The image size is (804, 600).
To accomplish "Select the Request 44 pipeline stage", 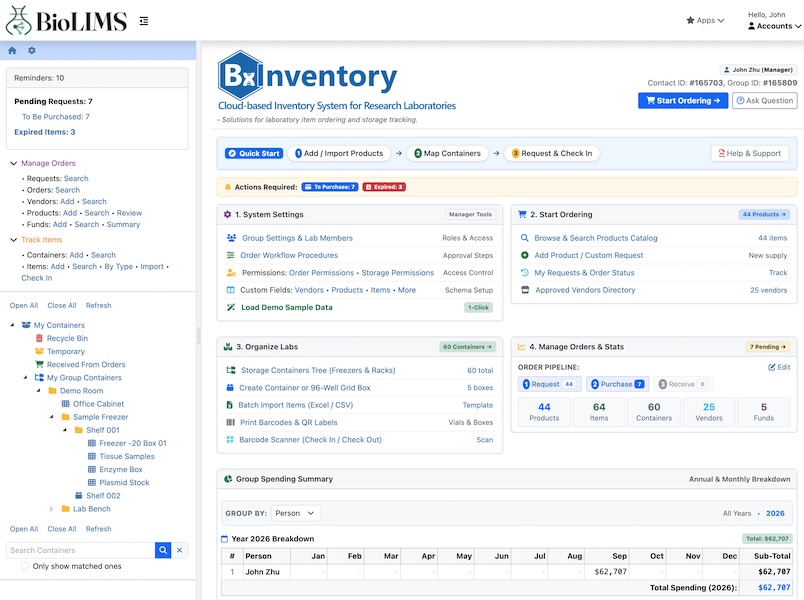I will click(x=549, y=384).
